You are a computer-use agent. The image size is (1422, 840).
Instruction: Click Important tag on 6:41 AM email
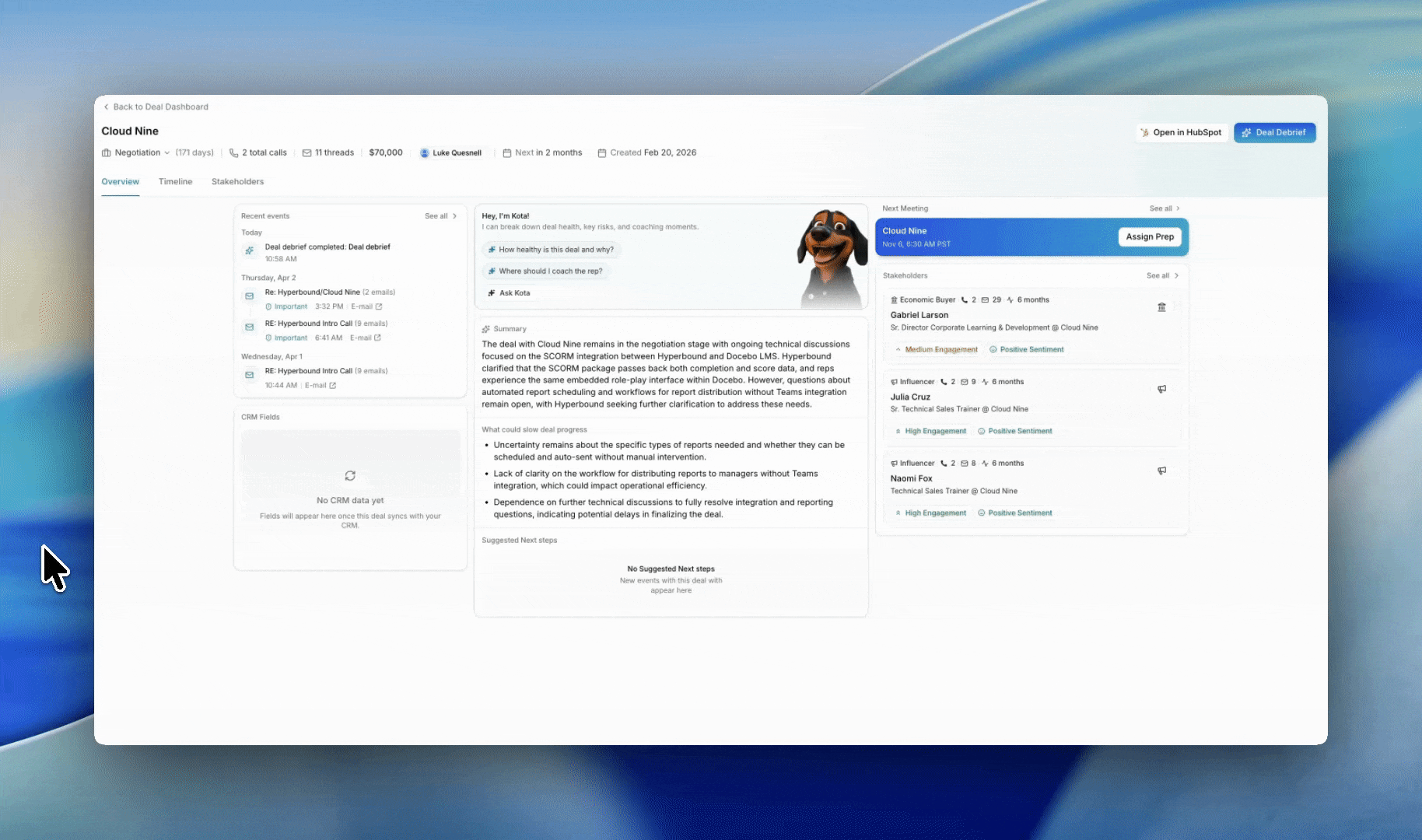tap(286, 338)
